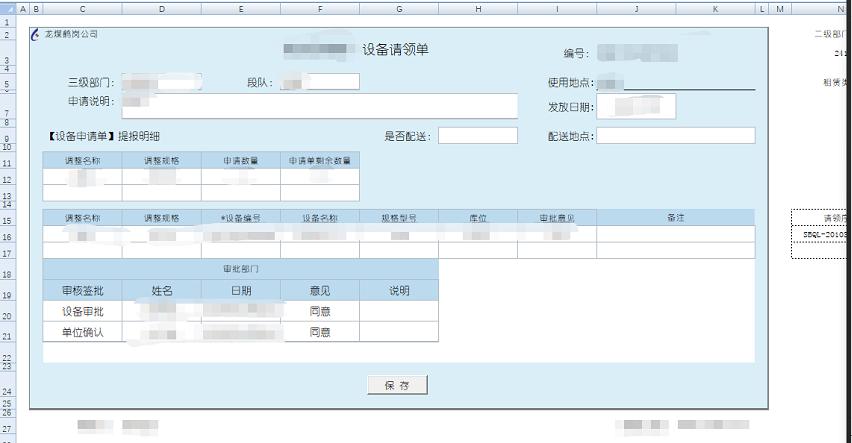Select the 申请单剩余数量 column header

(320, 160)
